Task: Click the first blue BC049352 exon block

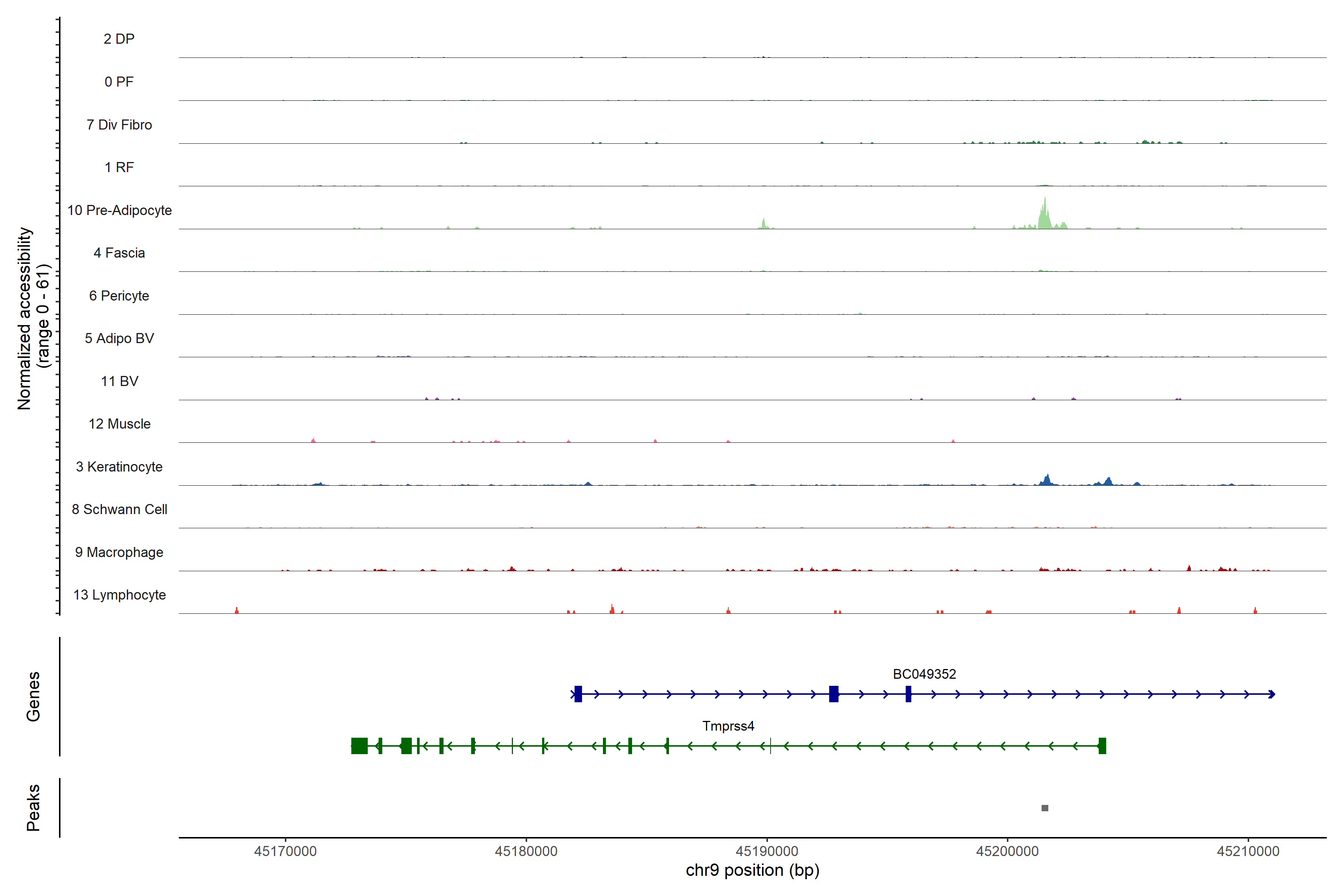Action: [x=578, y=694]
